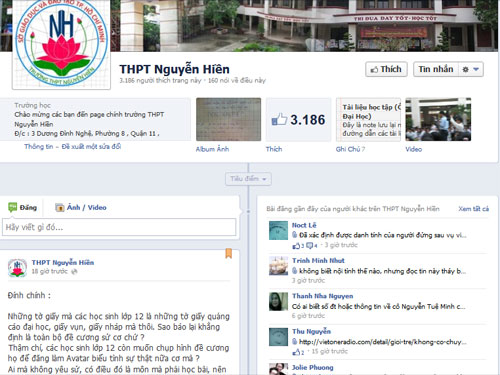Click Đề xuất một sửa đổi link
500x375 pixels.
point(91,147)
